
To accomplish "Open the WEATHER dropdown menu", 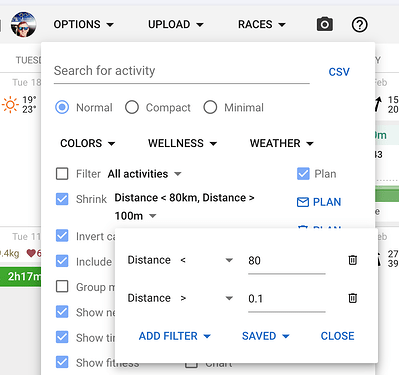I will click(282, 143).
